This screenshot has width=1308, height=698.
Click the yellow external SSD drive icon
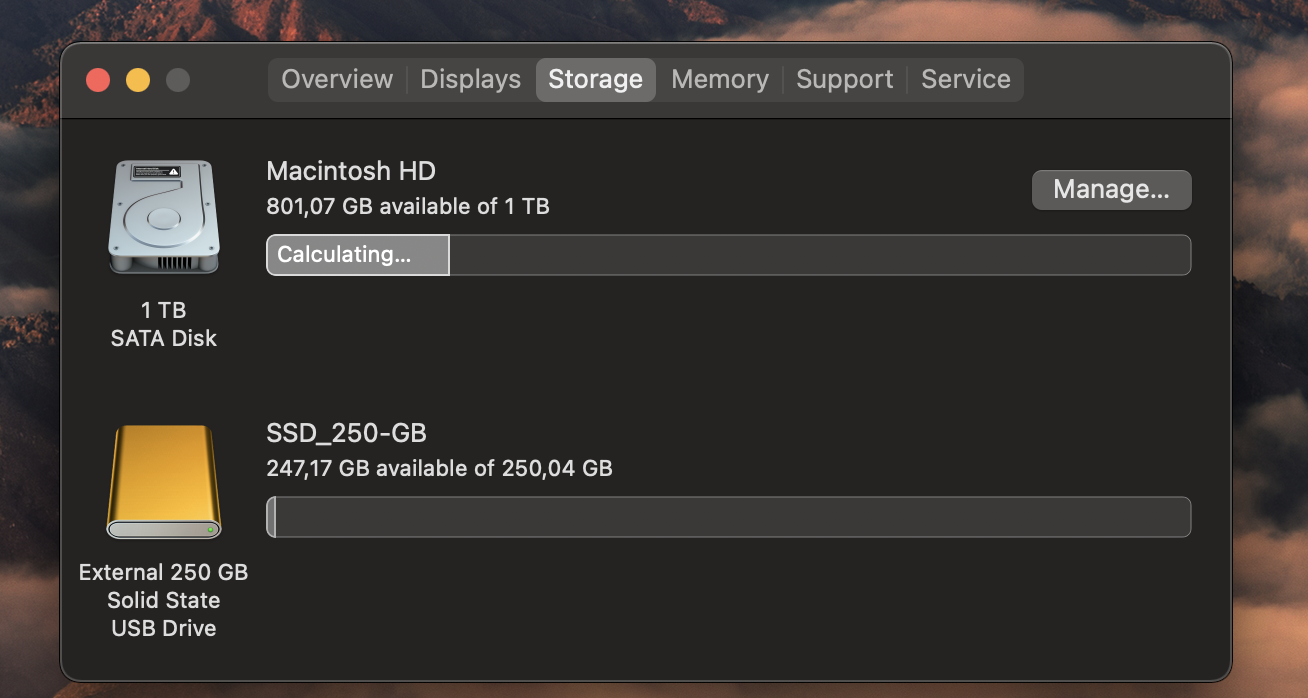point(164,482)
